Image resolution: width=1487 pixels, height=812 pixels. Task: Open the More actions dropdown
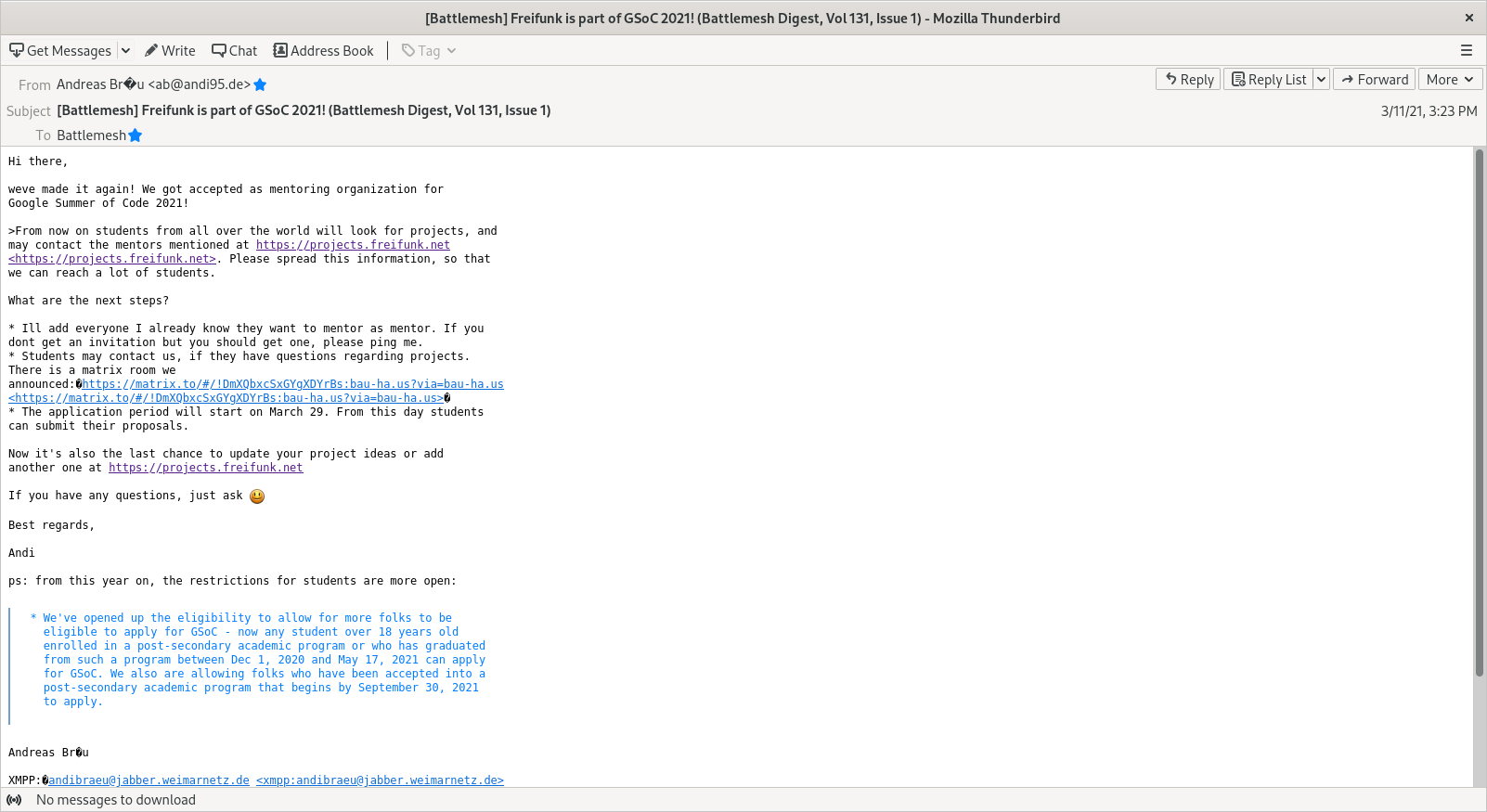coord(1450,80)
